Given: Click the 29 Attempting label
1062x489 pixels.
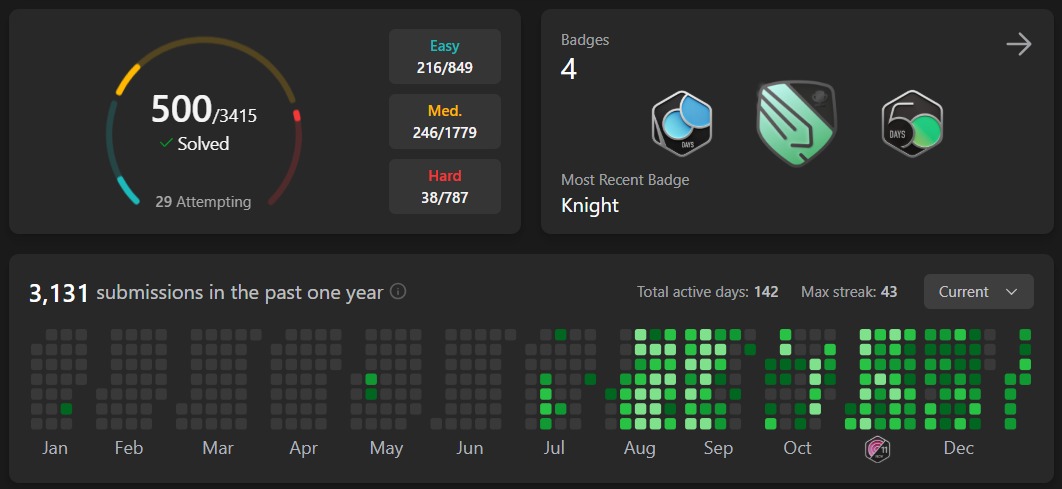Looking at the screenshot, I should (x=203, y=201).
